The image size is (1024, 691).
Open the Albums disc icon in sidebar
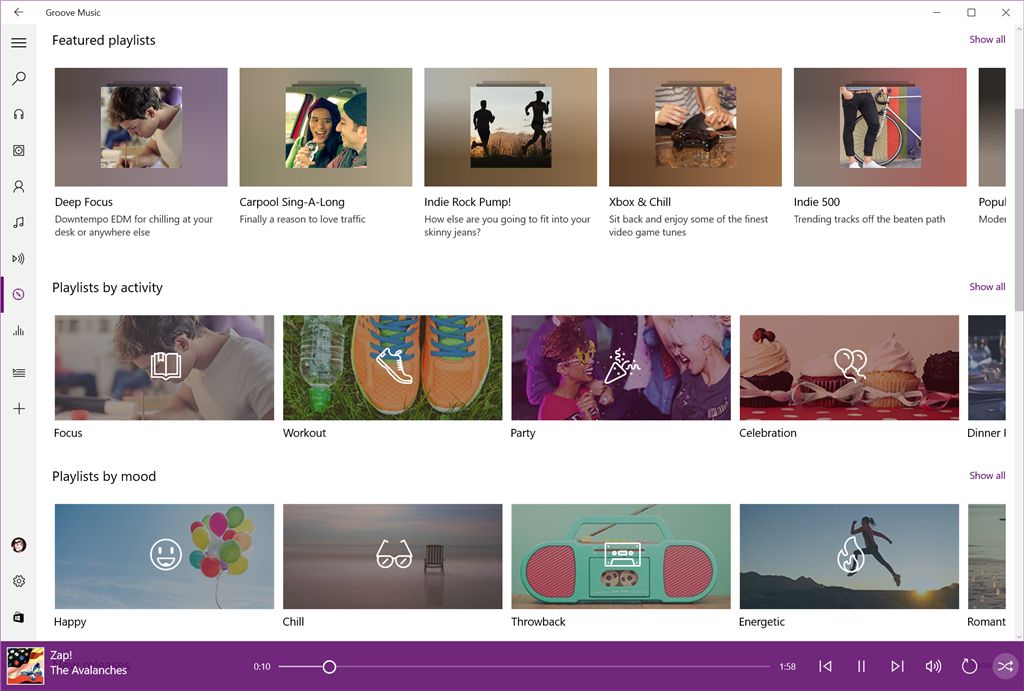click(x=19, y=150)
